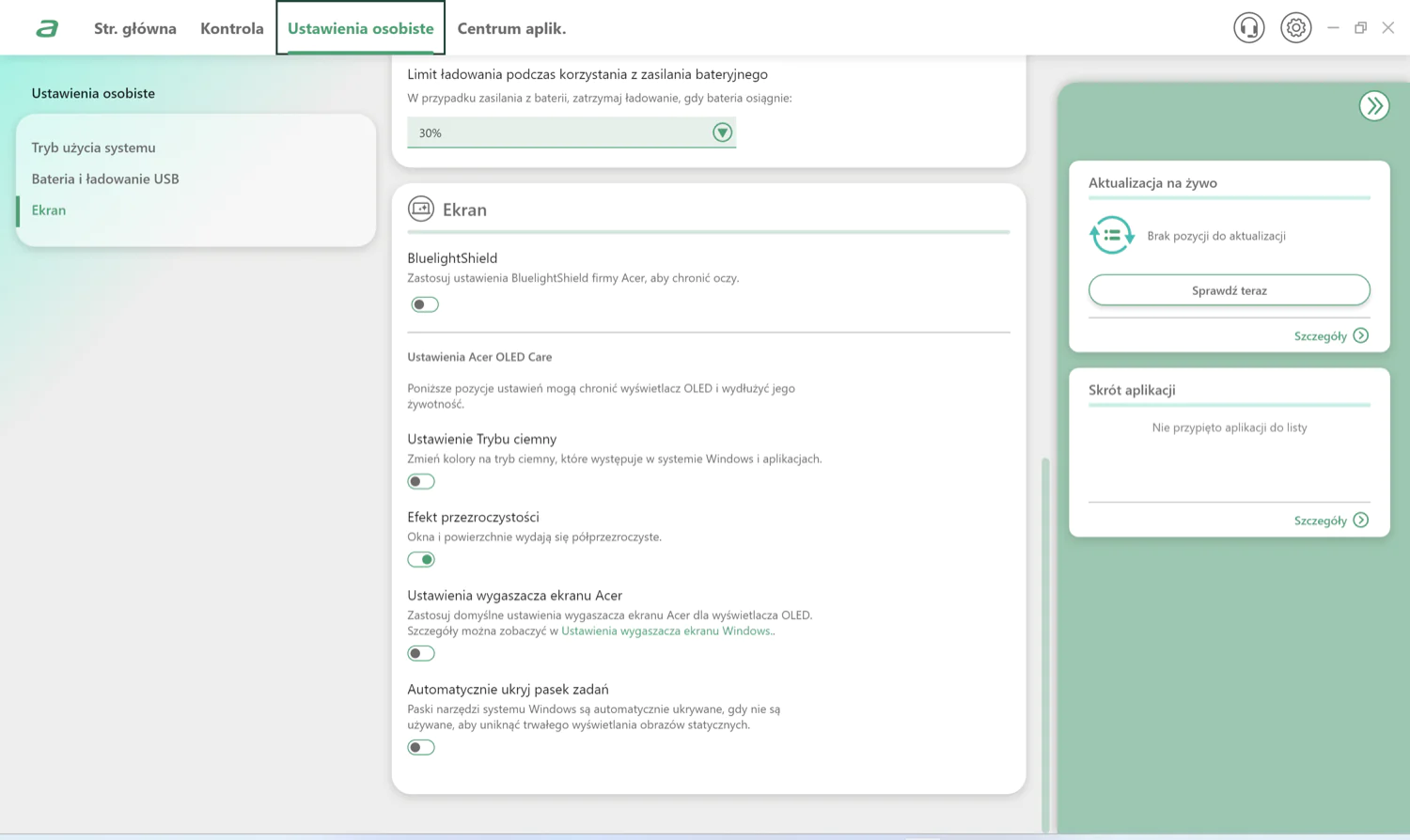Click the Efekt przezroczystości label
Screen dimensions: 1410x840
(473, 517)
